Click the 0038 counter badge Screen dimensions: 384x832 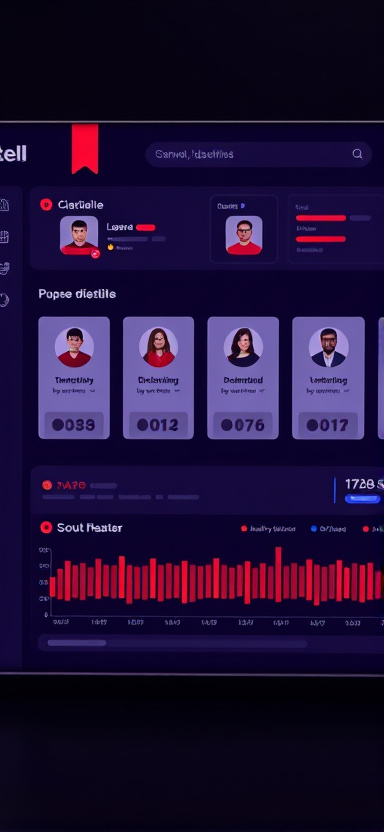(x=74, y=424)
